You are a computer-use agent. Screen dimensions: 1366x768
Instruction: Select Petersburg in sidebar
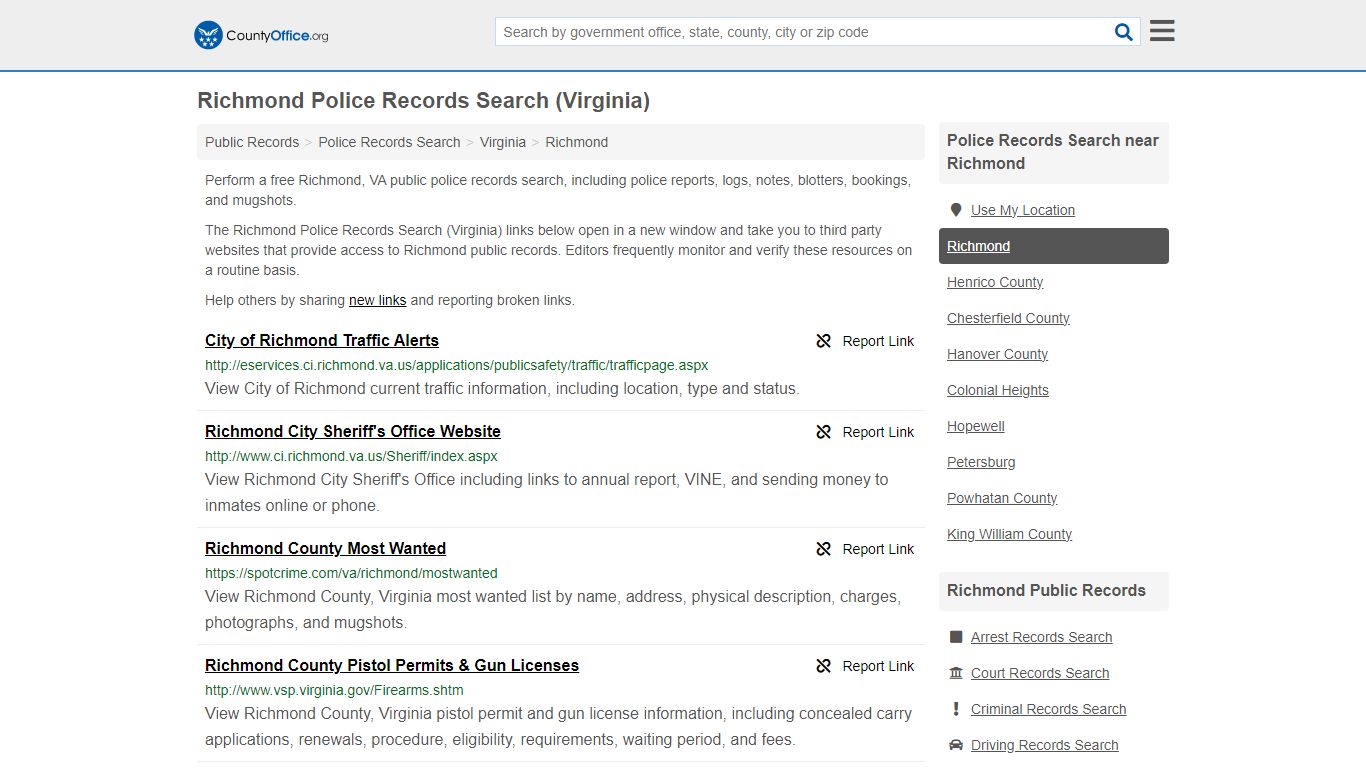coord(981,462)
